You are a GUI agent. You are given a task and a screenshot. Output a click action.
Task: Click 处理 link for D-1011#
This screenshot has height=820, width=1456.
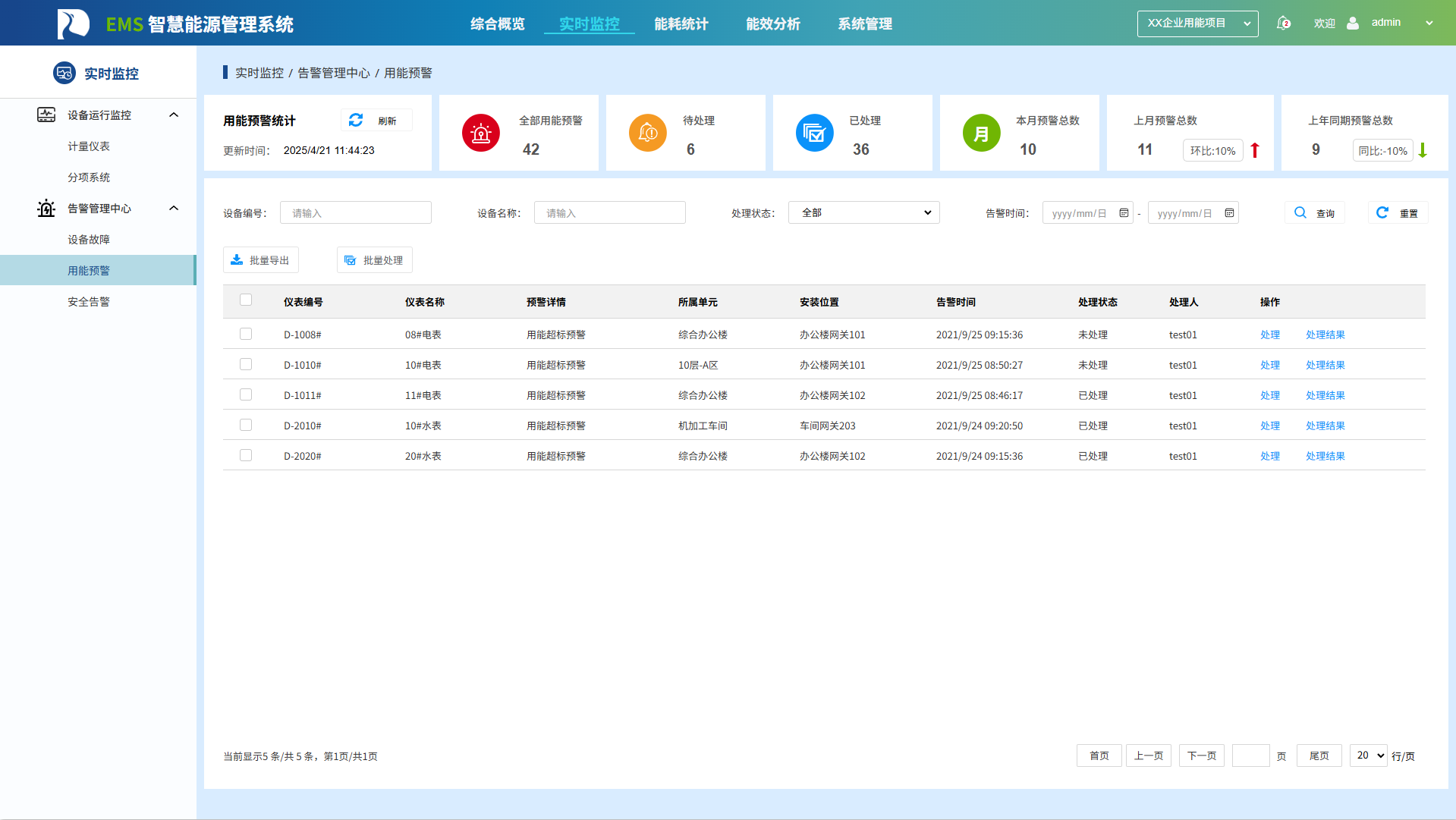point(1270,395)
